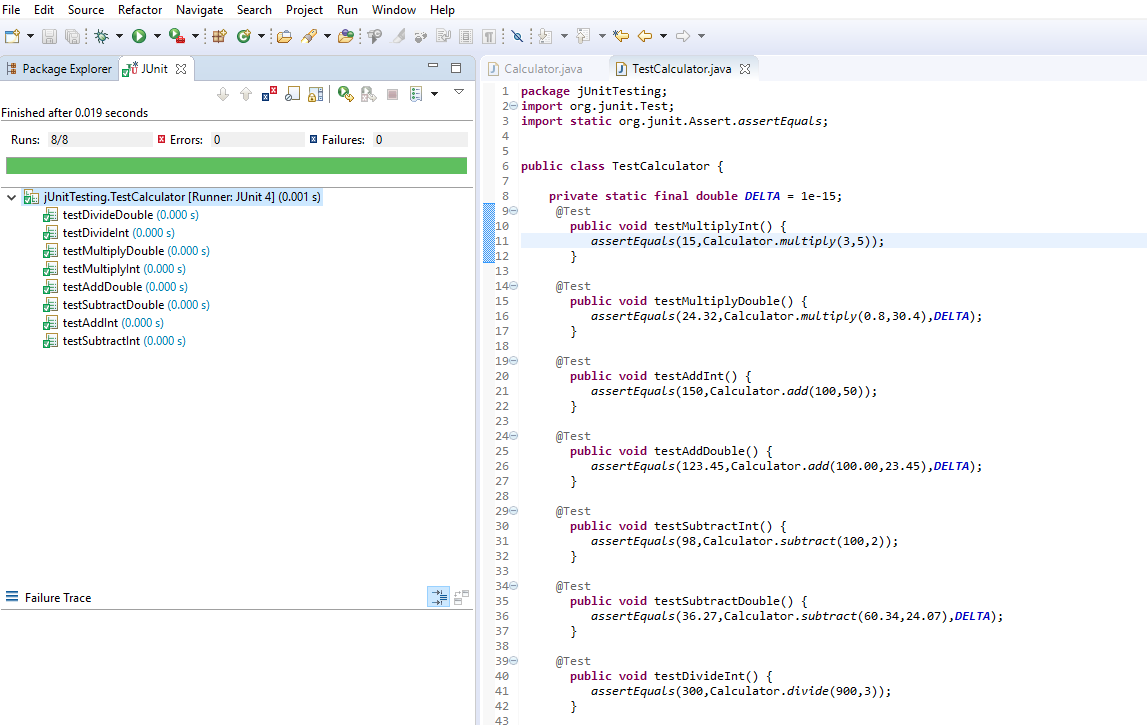1147x725 pixels.
Task: Click the Save All toolbar icon
Action: click(72, 36)
